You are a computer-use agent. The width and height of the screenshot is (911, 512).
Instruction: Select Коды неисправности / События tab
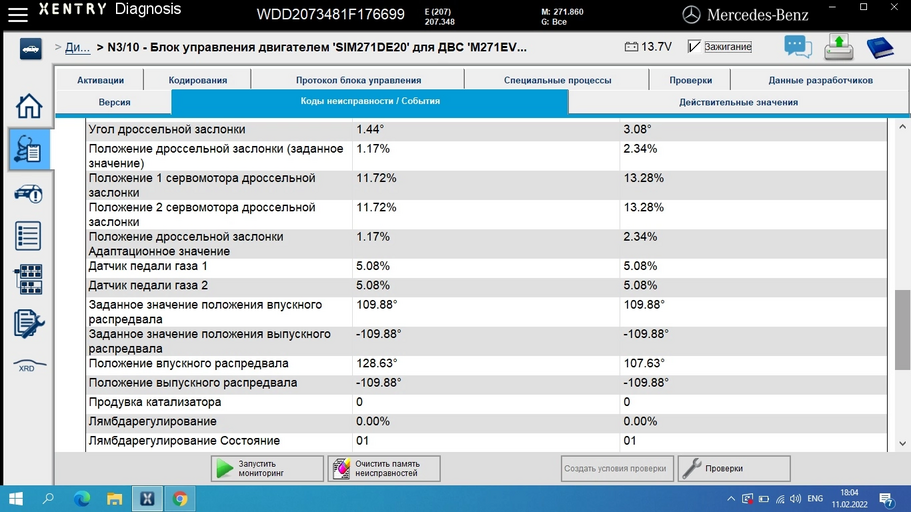(x=370, y=101)
